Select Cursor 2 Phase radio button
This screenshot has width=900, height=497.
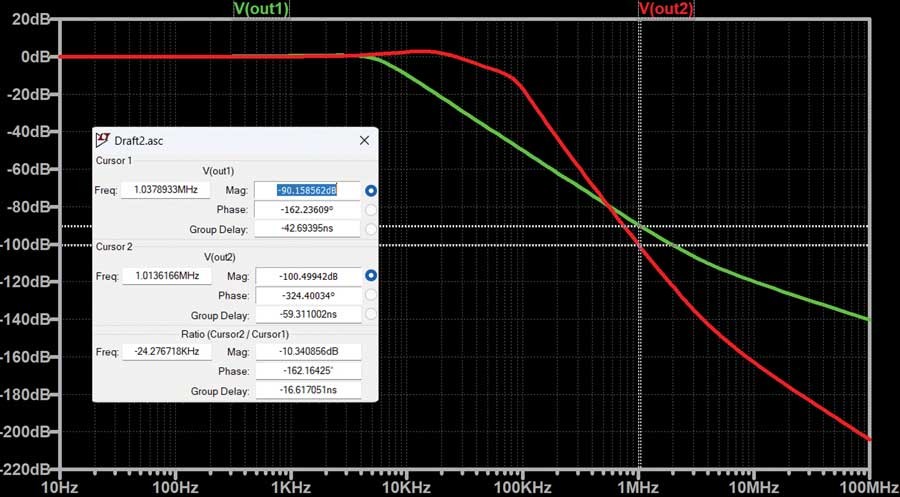[x=371, y=295]
